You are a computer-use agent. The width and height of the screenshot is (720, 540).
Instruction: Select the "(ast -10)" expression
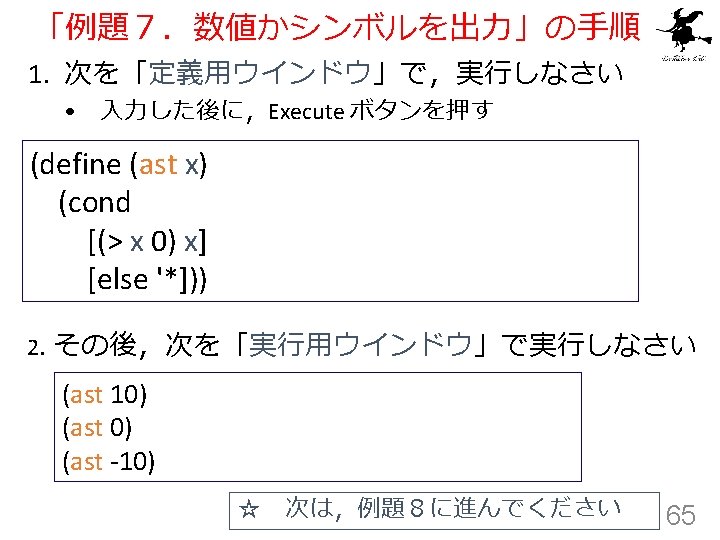click(x=109, y=461)
